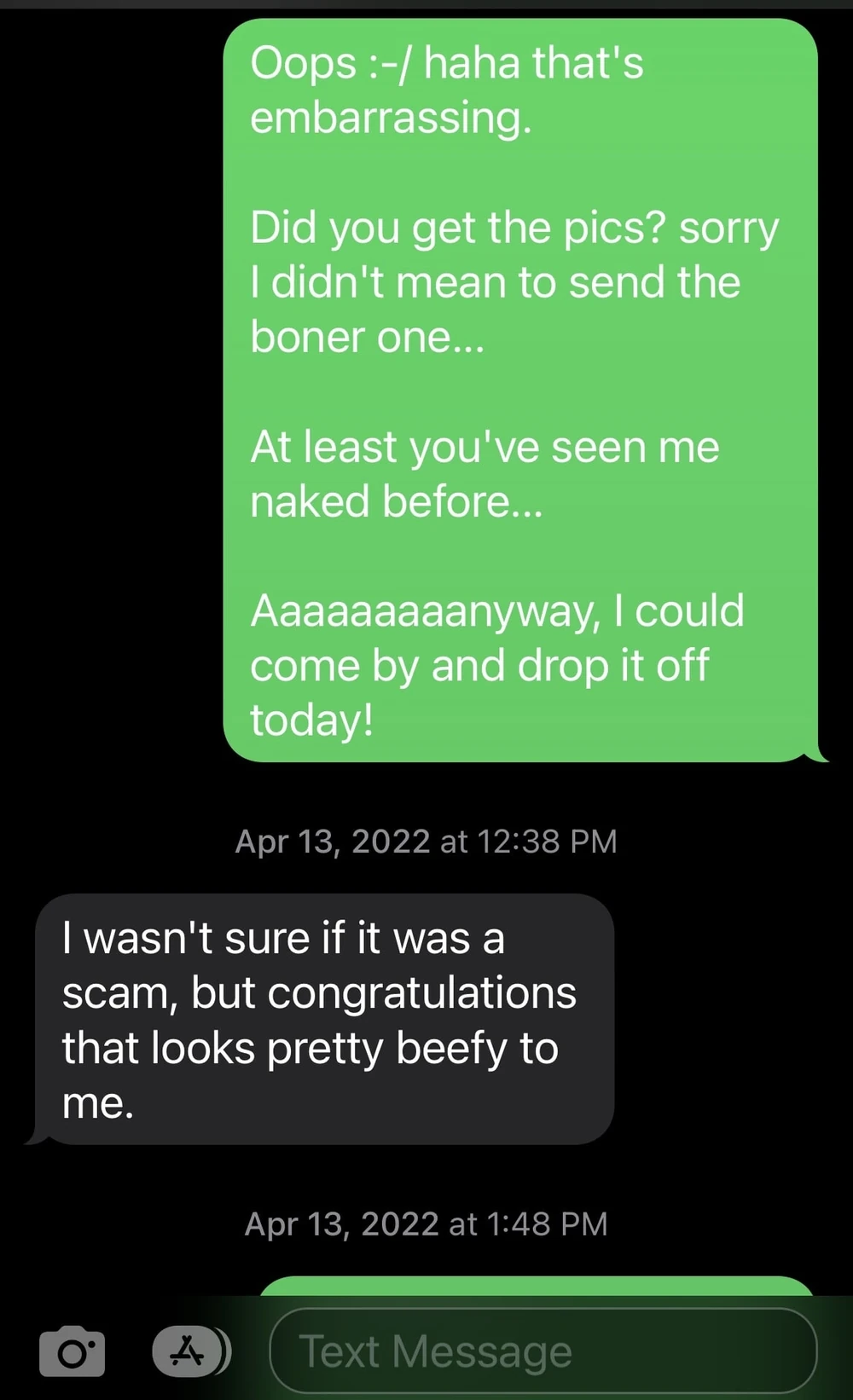Click the Apr 13 12:38 PM timestamp
Image resolution: width=853 pixels, height=1400 pixels.
426,842
